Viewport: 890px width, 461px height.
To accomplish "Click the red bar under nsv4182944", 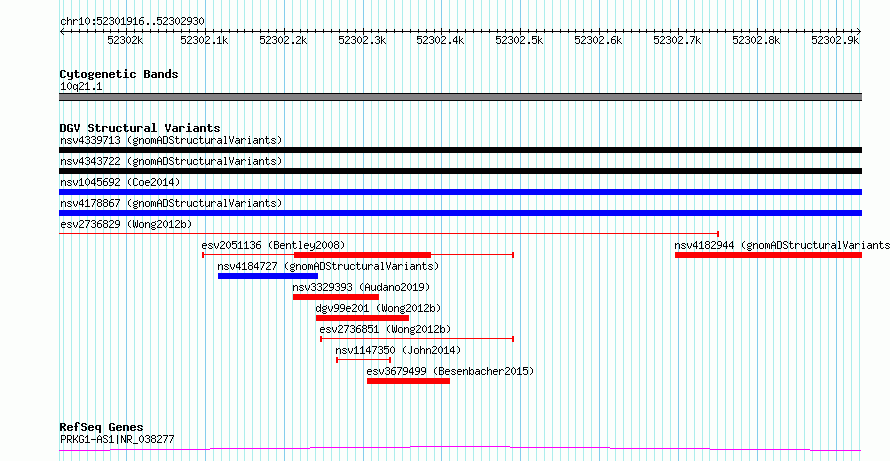I will [x=769, y=255].
